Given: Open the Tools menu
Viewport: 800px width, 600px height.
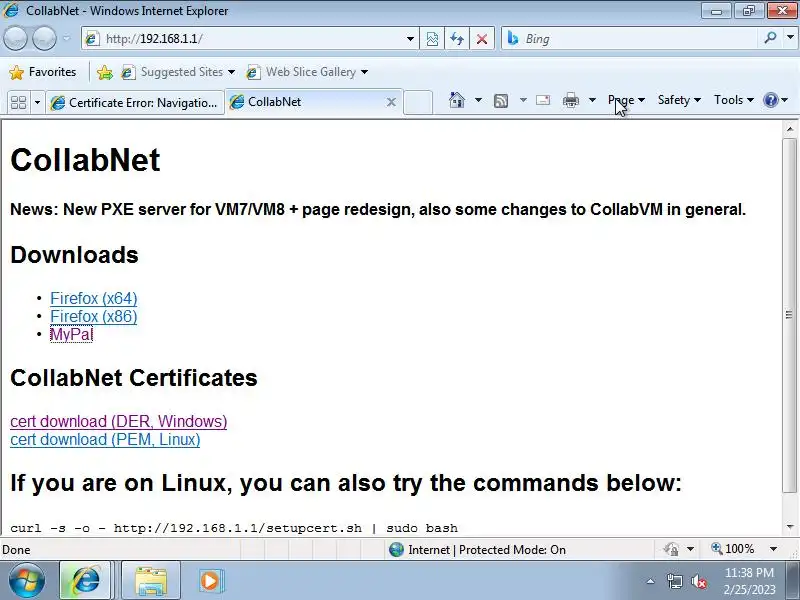Looking at the screenshot, I should (x=734, y=100).
